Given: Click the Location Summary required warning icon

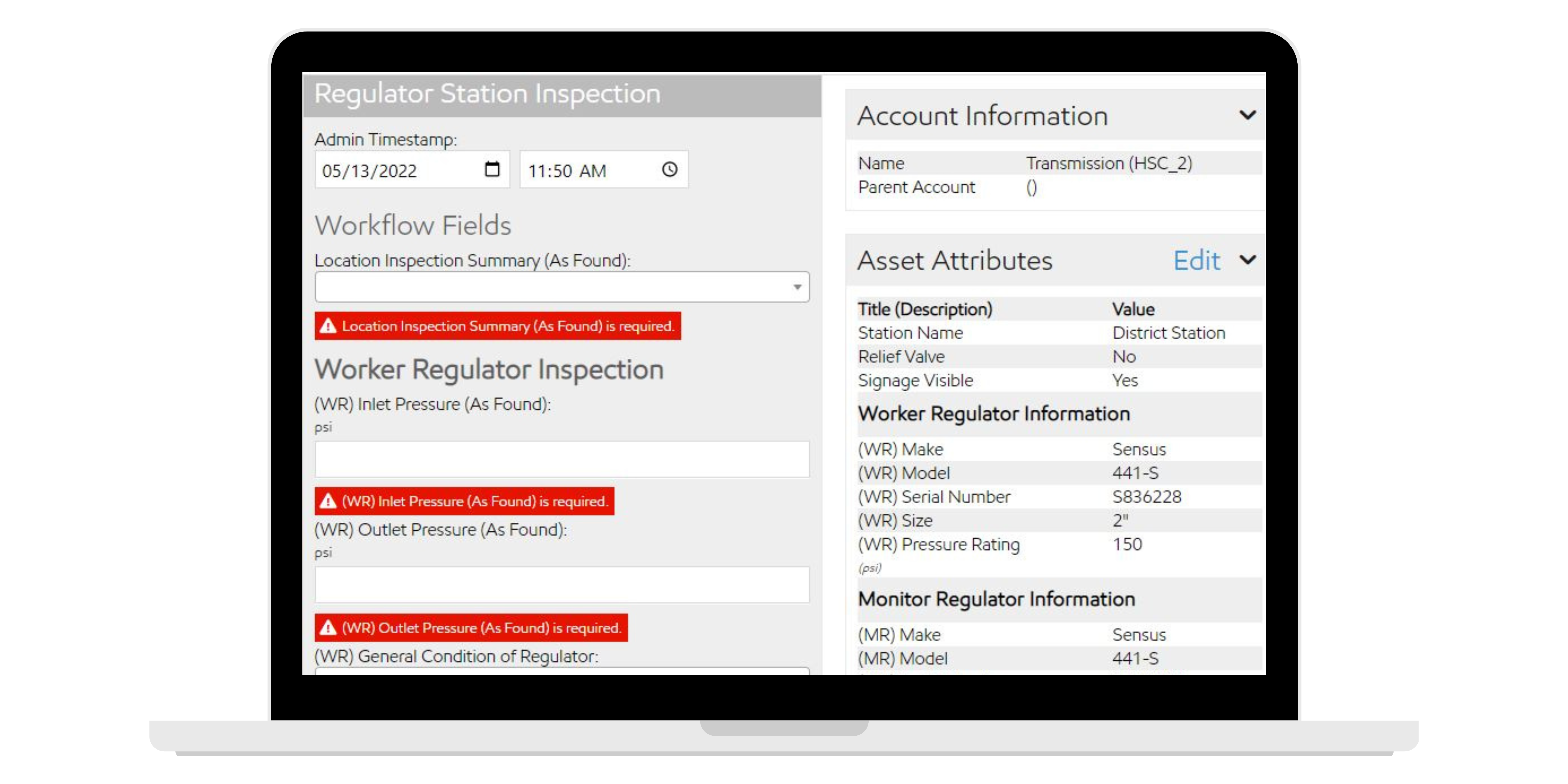Looking at the screenshot, I should (x=328, y=326).
